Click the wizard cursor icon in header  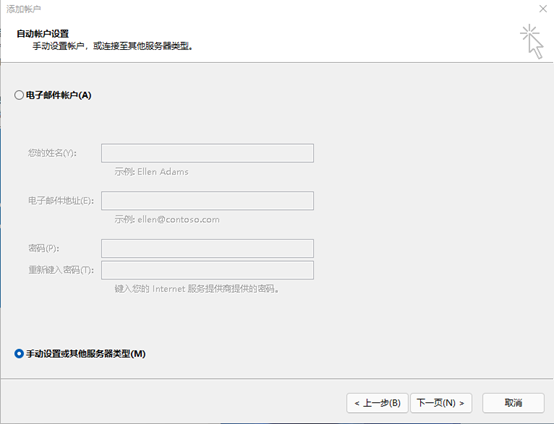pyautogui.click(x=532, y=41)
